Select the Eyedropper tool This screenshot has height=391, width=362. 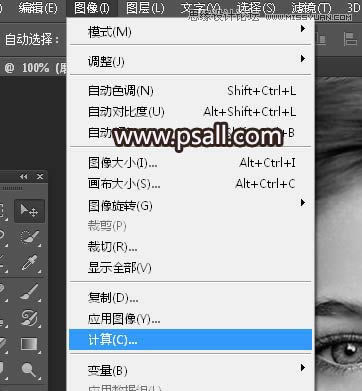tap(29, 263)
